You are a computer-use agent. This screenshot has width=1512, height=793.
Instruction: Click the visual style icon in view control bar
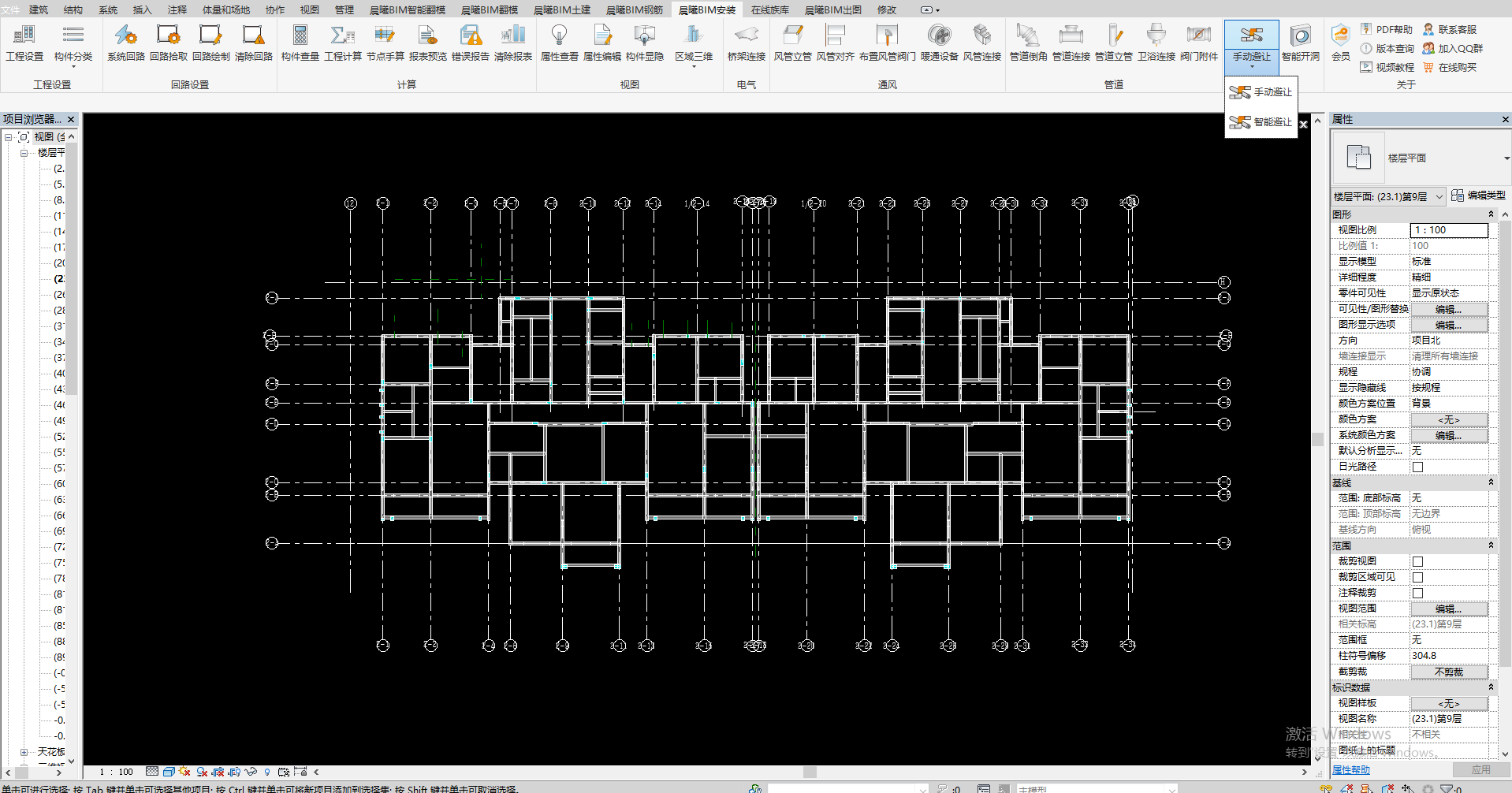tap(169, 772)
